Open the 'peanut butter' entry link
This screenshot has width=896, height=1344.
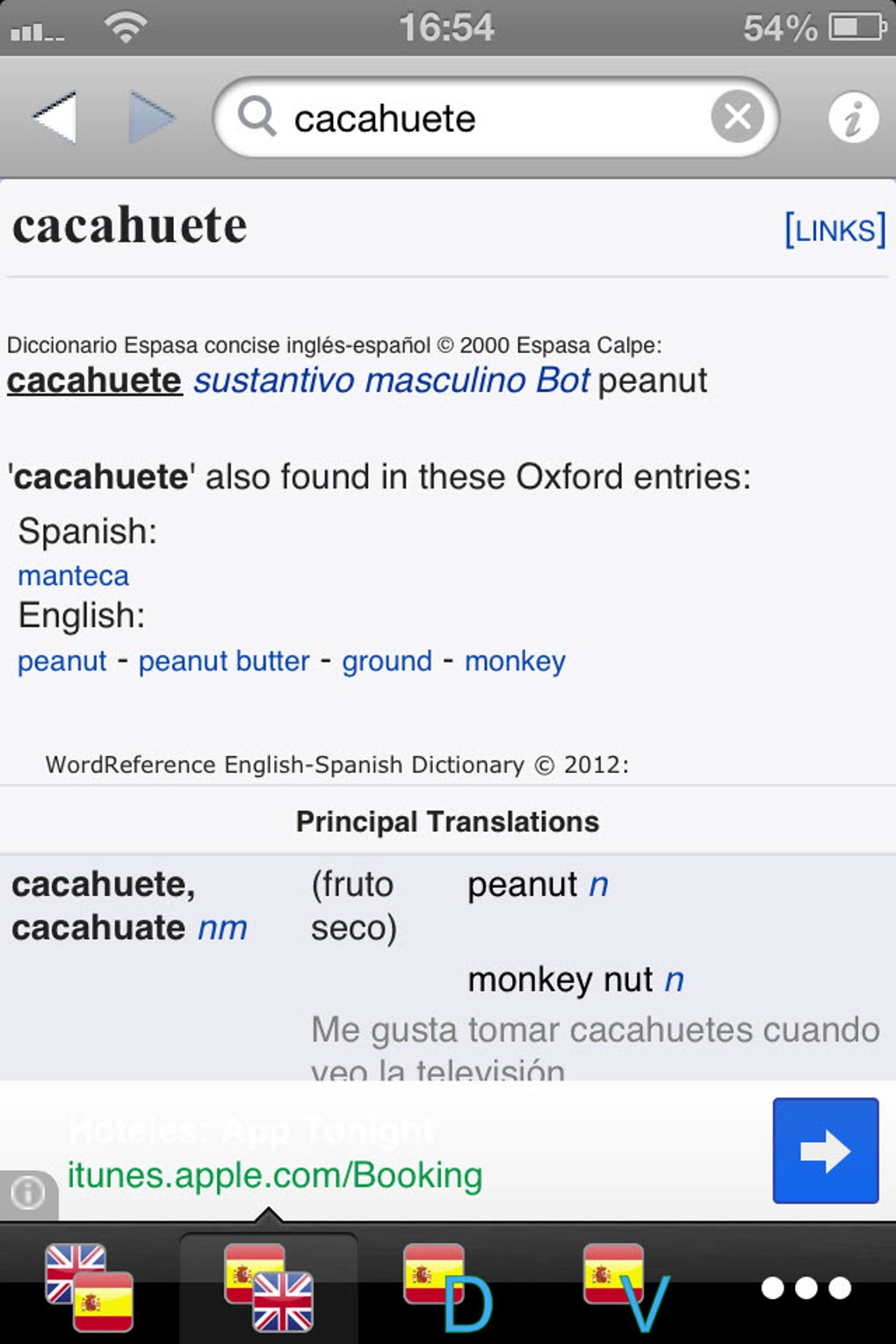[x=224, y=661]
